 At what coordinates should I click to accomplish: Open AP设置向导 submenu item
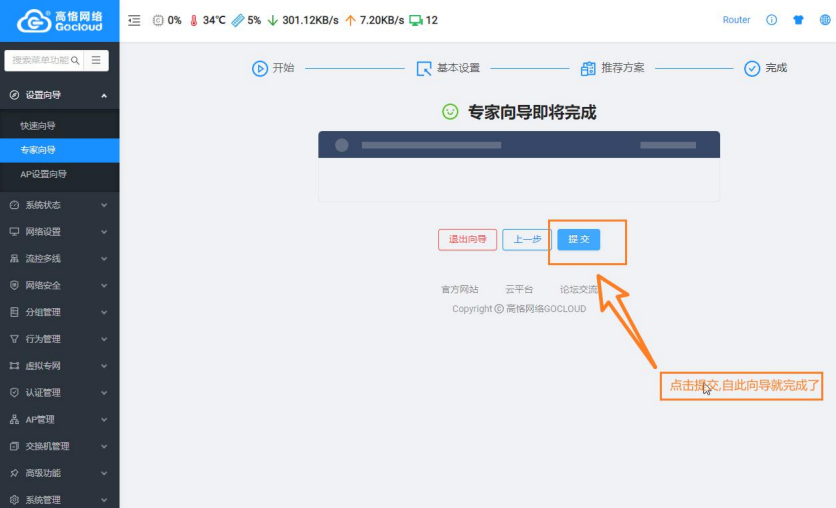(44, 174)
